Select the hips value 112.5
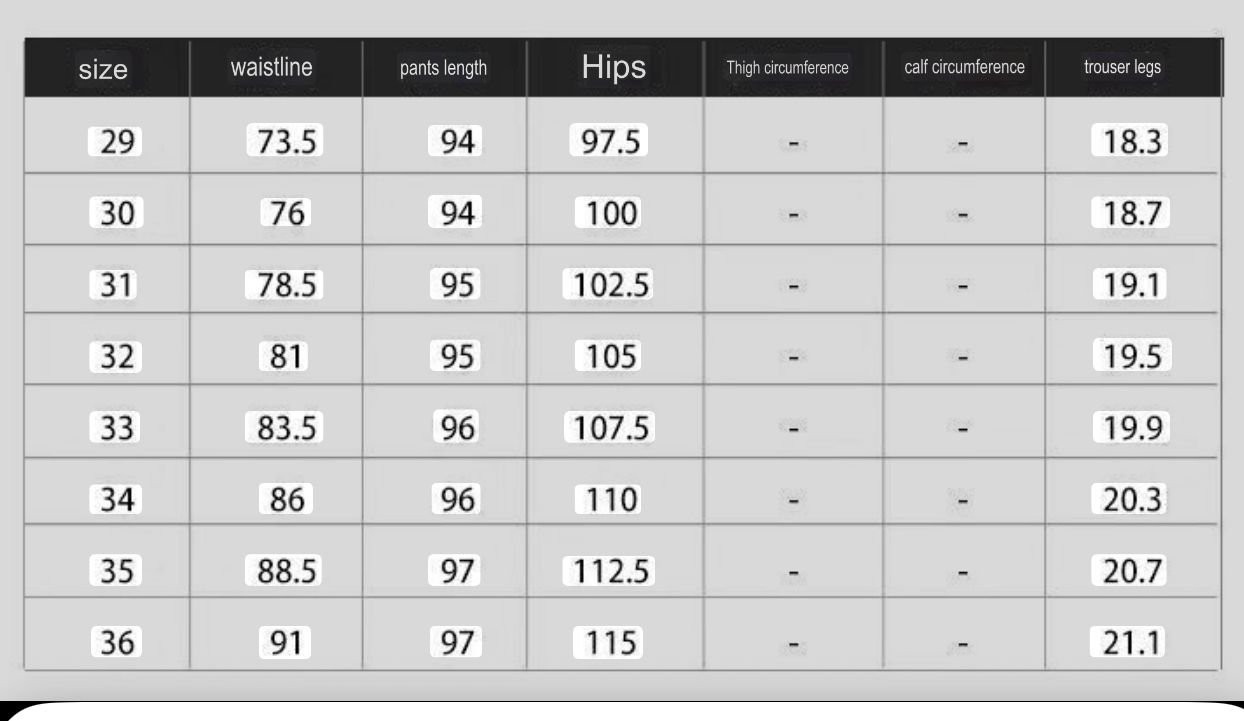Image resolution: width=1244 pixels, height=721 pixels. click(x=608, y=570)
